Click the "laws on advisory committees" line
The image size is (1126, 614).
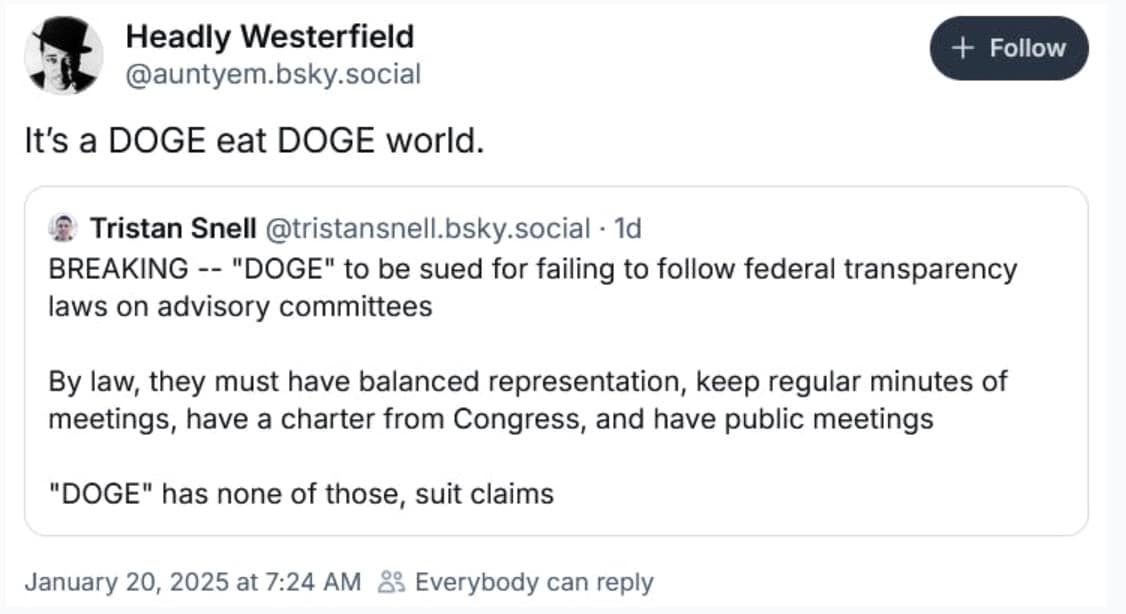click(240, 306)
